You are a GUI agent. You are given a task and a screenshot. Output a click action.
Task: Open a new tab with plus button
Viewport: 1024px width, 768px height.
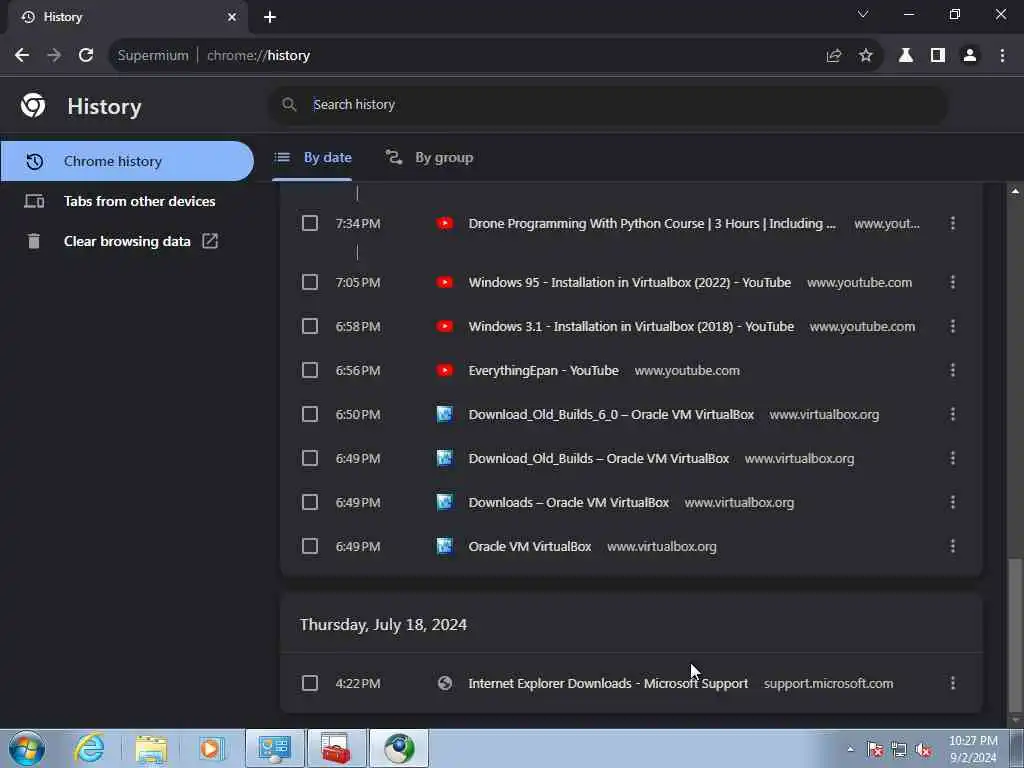[270, 17]
